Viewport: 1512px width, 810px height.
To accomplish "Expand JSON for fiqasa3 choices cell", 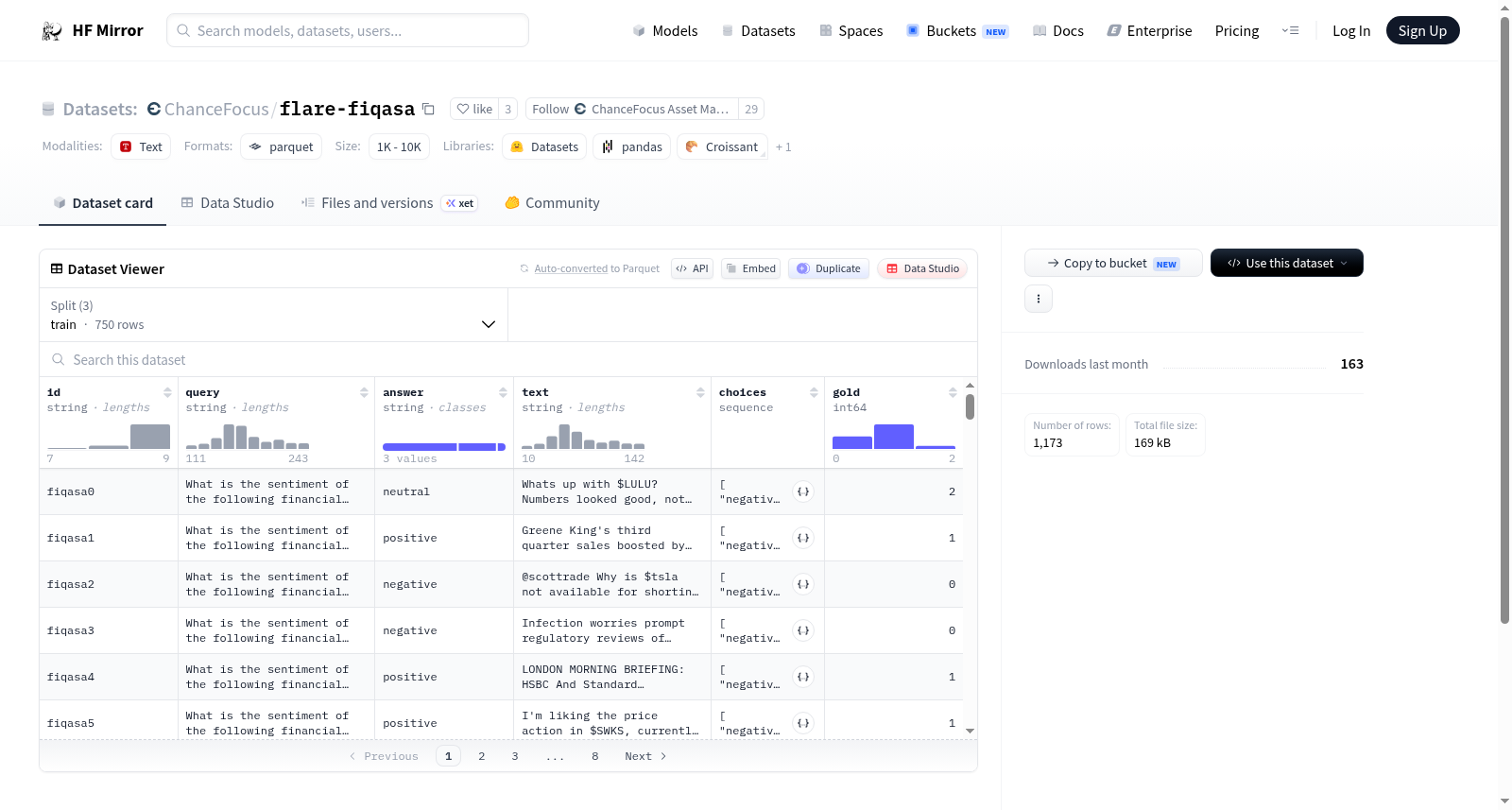I will coord(803,630).
